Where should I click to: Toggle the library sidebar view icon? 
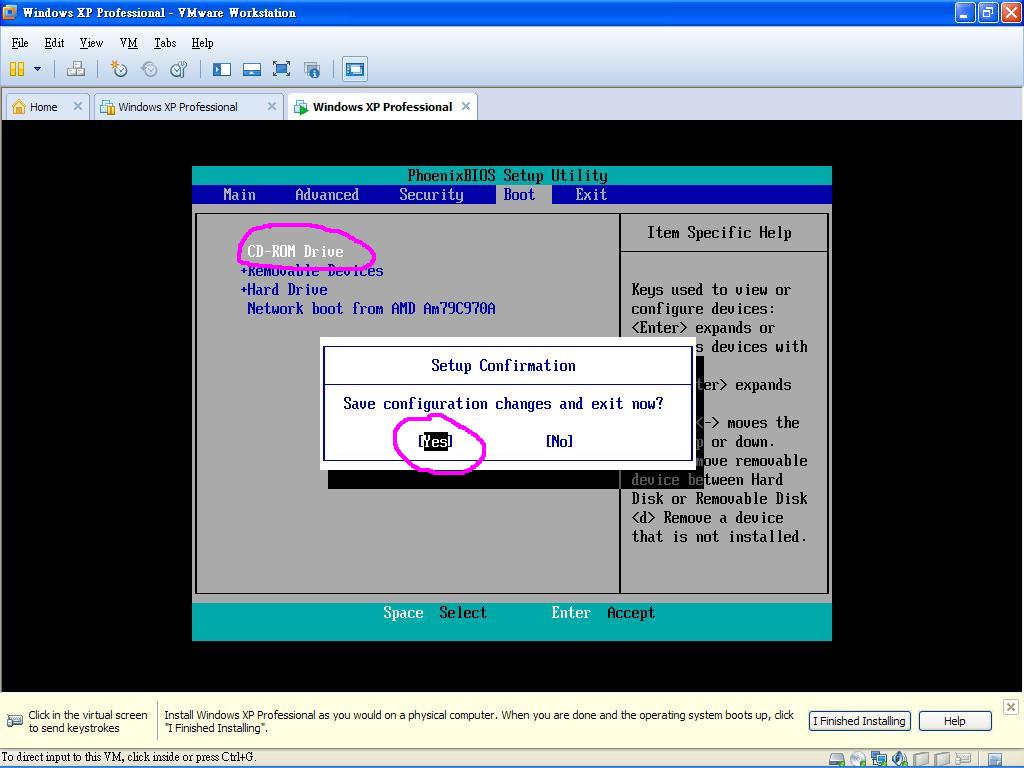click(x=222, y=69)
